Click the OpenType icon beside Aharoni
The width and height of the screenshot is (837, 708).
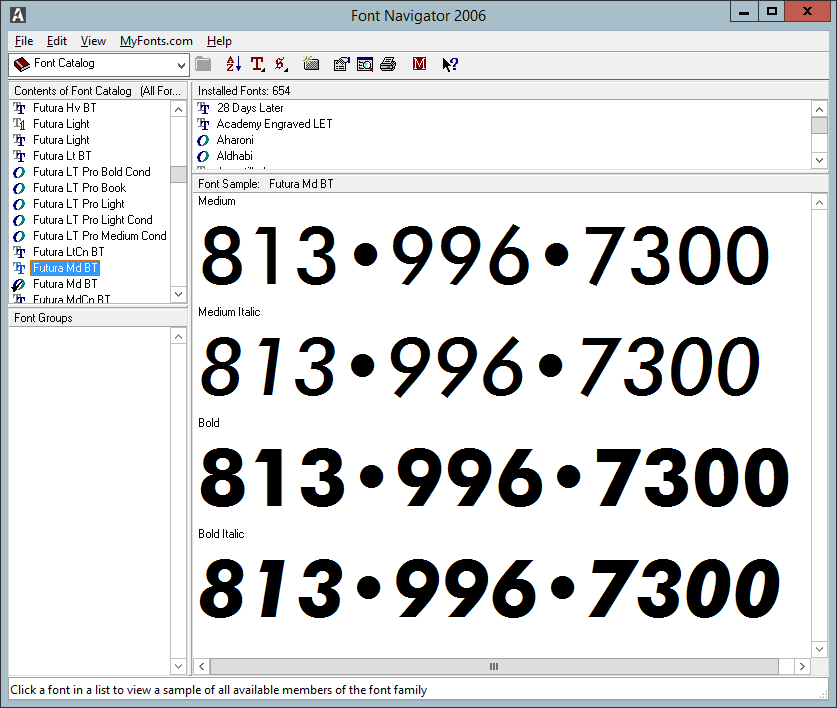[x=203, y=140]
